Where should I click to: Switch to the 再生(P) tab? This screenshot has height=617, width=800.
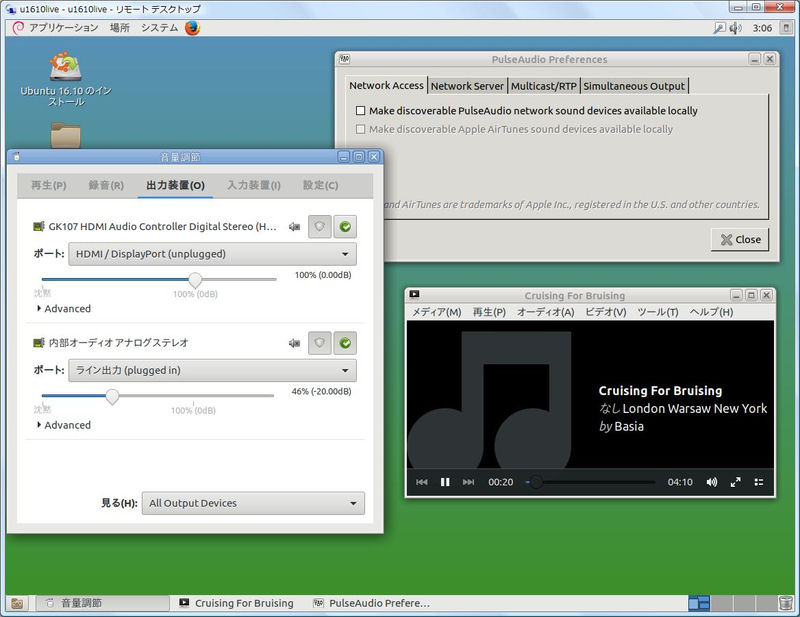point(49,185)
